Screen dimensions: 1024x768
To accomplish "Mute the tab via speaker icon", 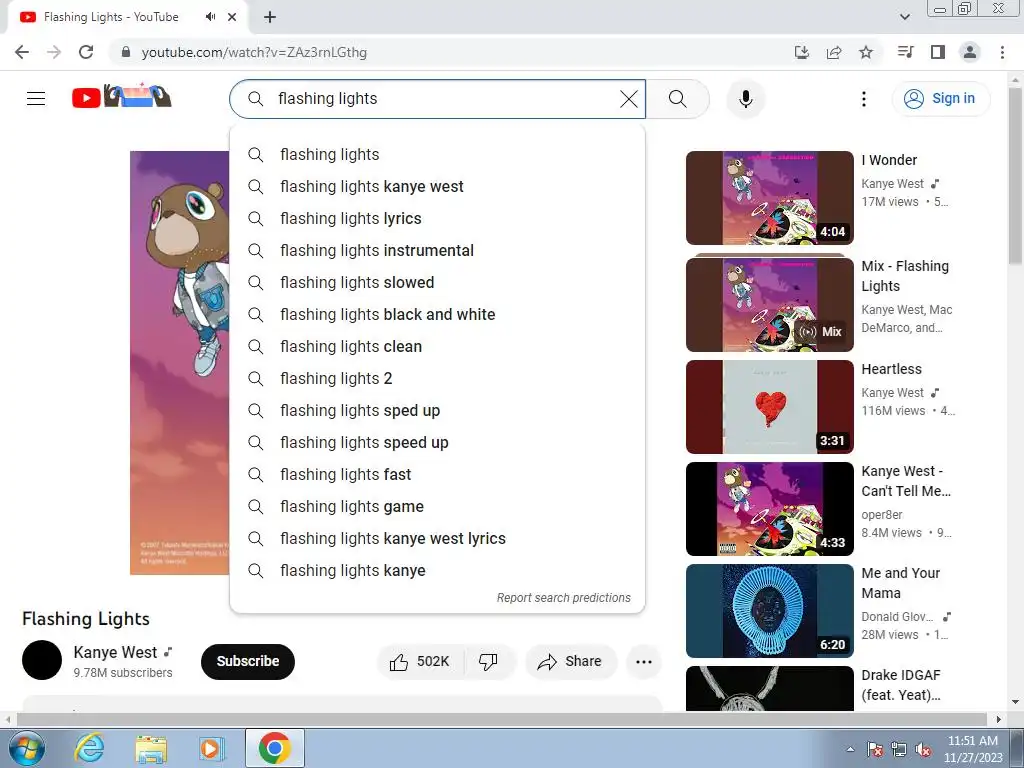I will click(x=210, y=17).
